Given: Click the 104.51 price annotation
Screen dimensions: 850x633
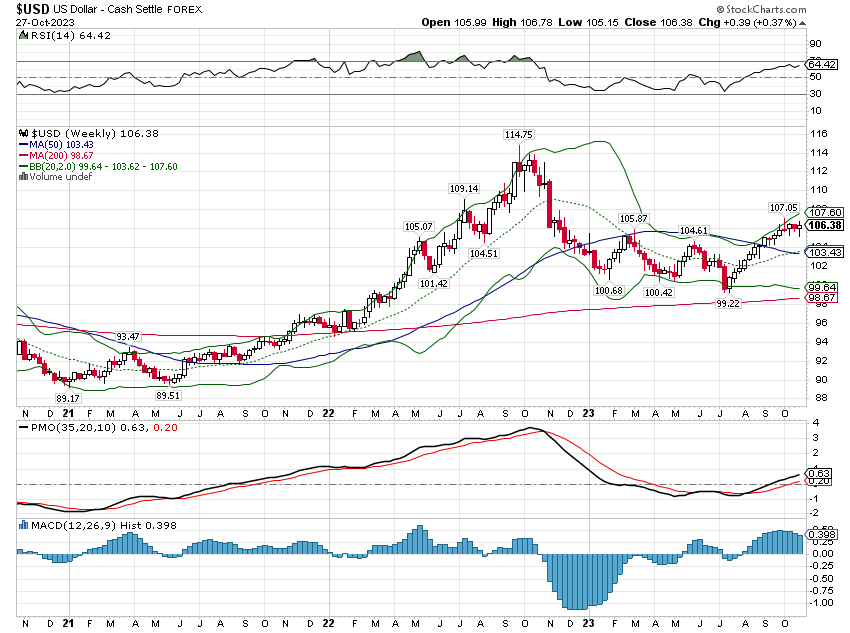Looking at the screenshot, I should coord(484,253).
